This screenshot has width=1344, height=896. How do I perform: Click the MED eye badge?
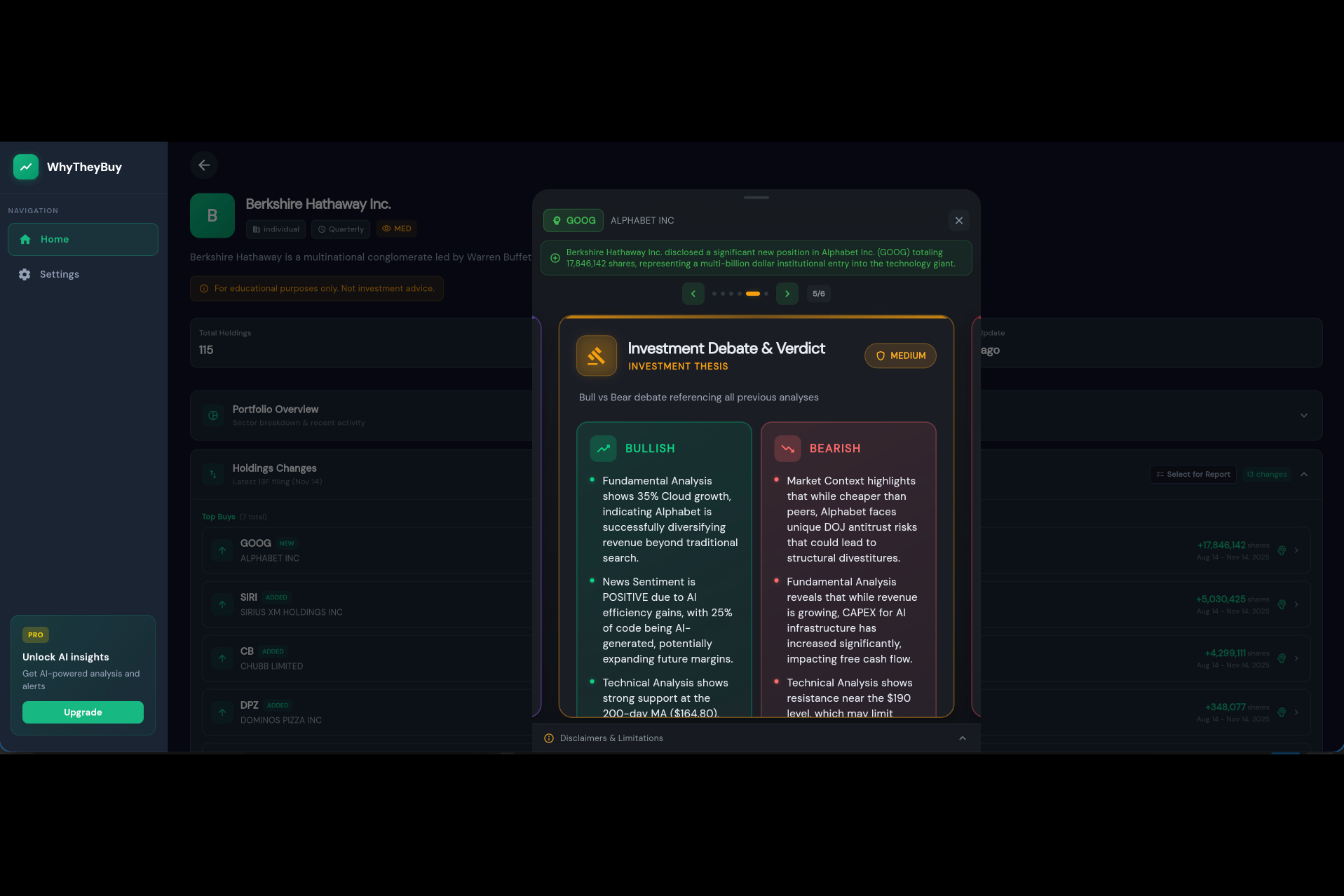(x=397, y=229)
